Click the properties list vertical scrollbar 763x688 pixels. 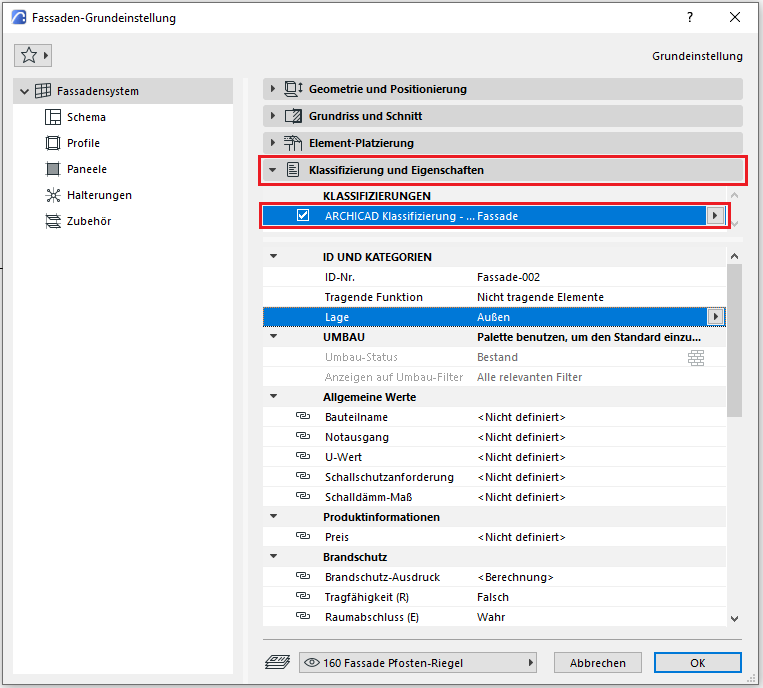point(734,340)
